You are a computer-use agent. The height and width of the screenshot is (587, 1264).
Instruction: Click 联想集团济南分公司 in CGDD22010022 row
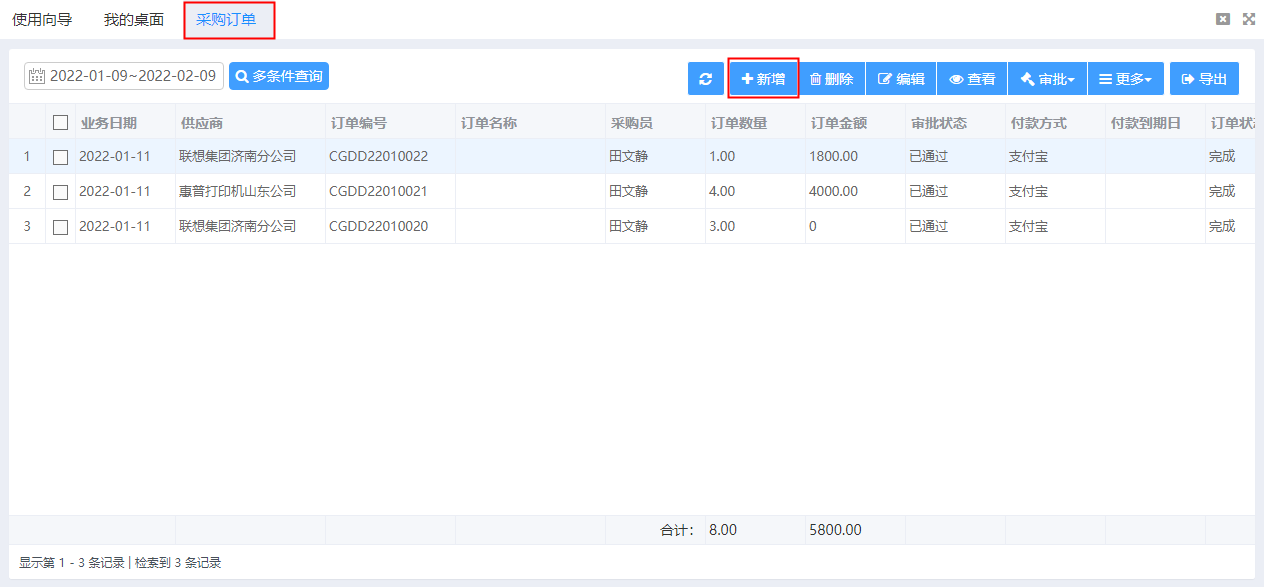click(238, 157)
